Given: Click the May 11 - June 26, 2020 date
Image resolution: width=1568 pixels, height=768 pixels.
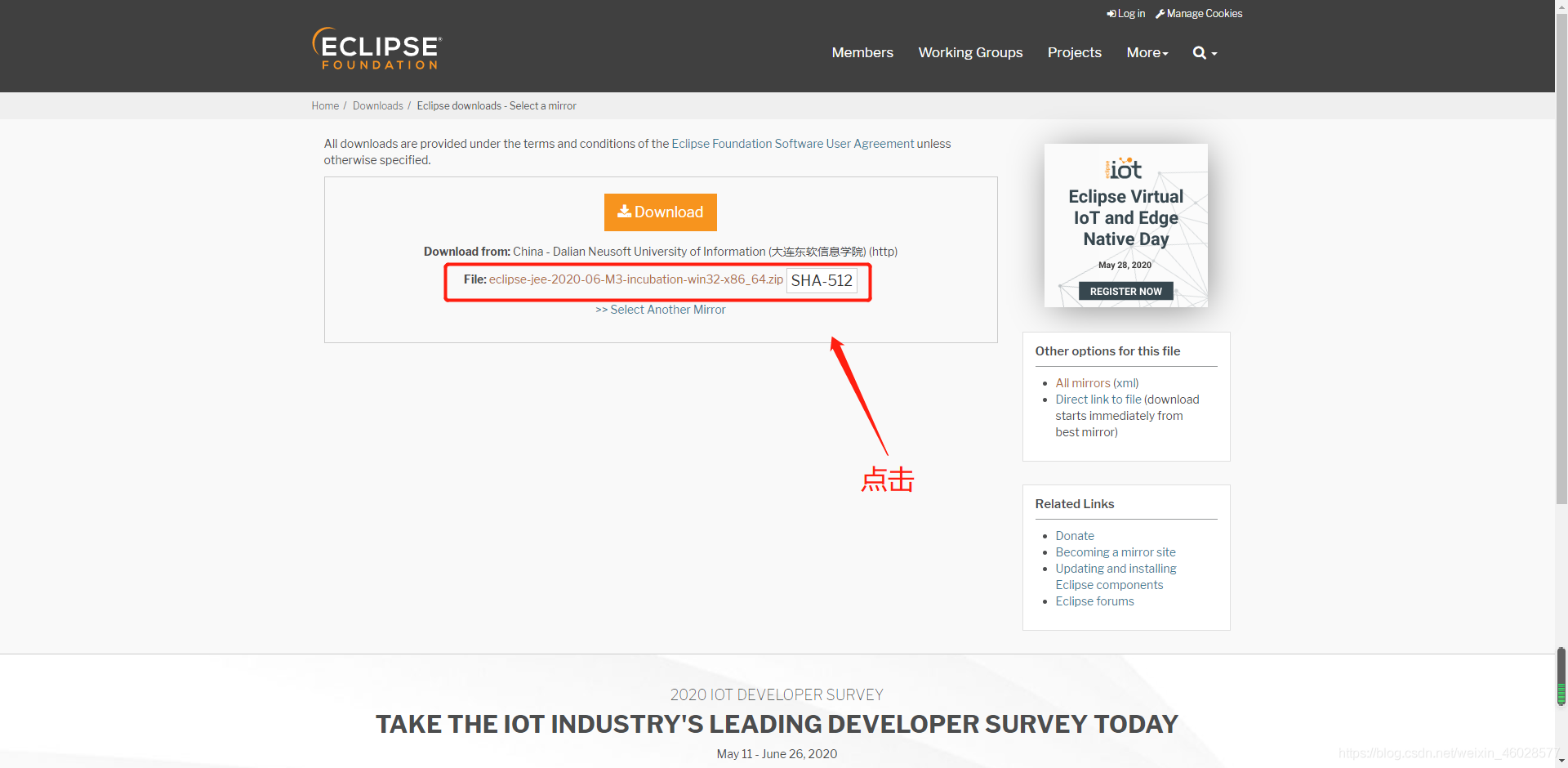Looking at the screenshot, I should [x=777, y=754].
